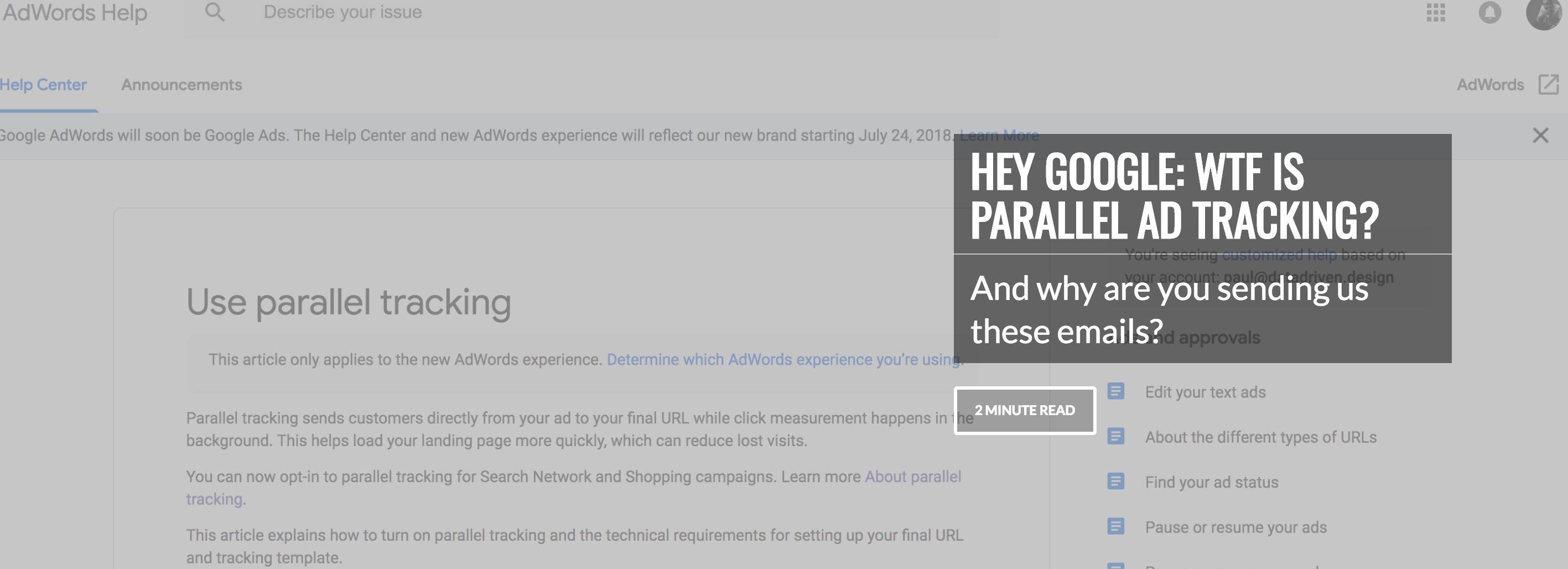Open Determine which AdWords experience you're using link
This screenshot has height=569, width=1568.
tap(783, 359)
